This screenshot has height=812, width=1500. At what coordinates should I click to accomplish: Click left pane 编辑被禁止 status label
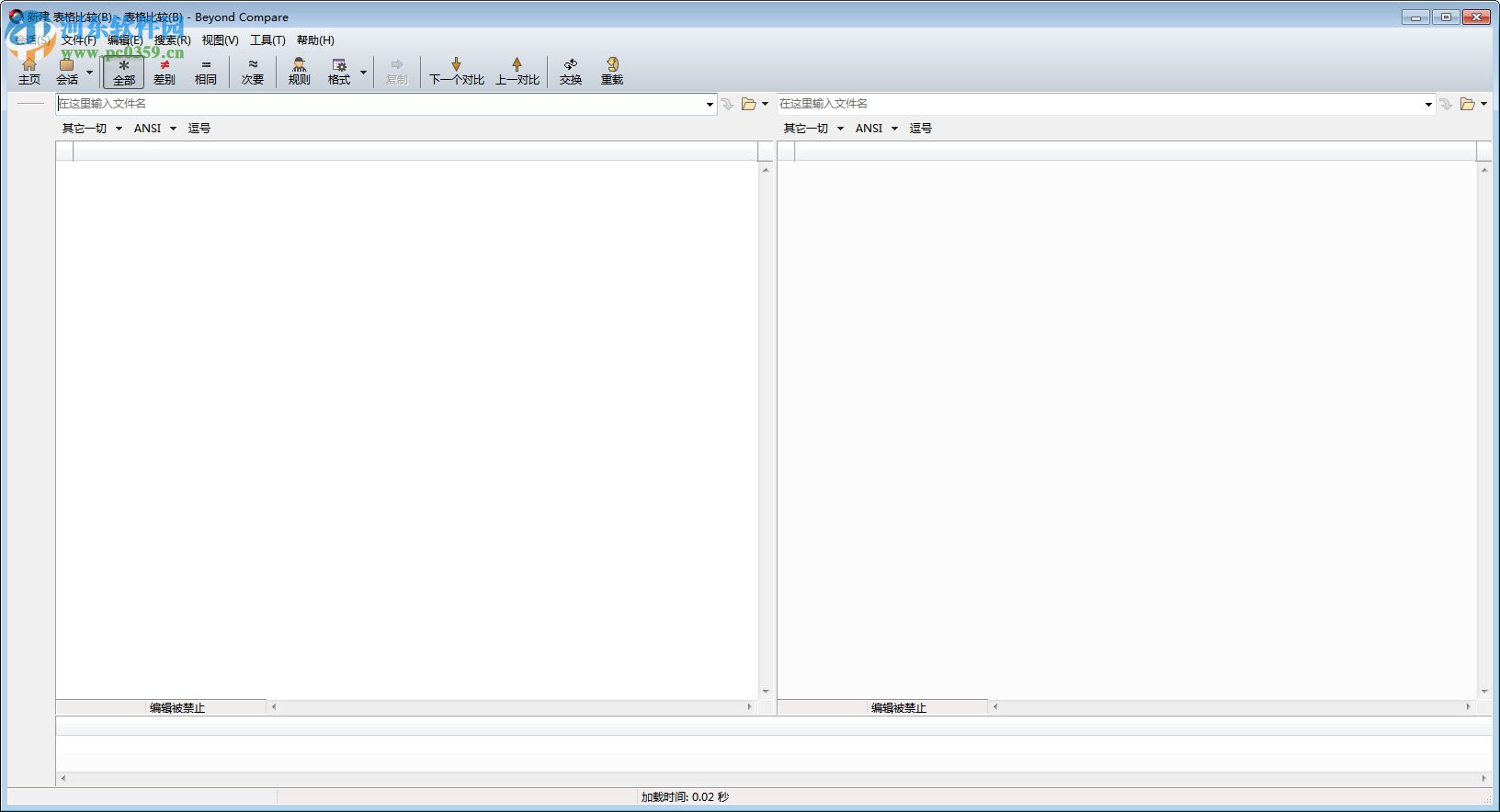tap(177, 708)
